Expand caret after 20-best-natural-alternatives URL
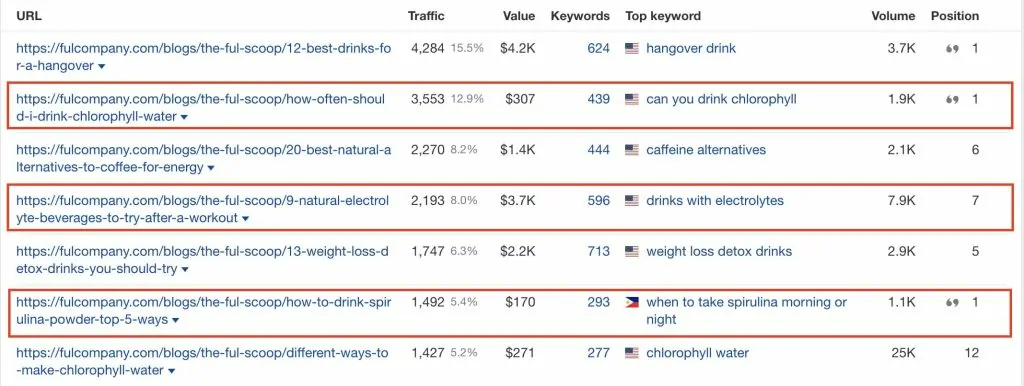 (210, 169)
